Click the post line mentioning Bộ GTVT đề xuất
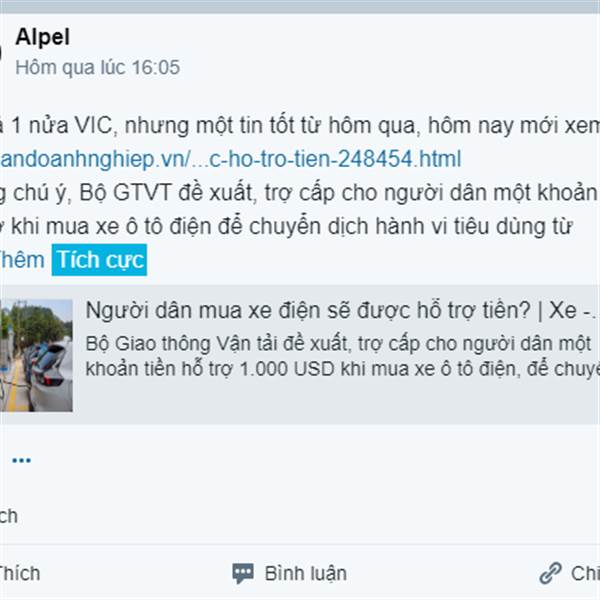 click(x=298, y=192)
